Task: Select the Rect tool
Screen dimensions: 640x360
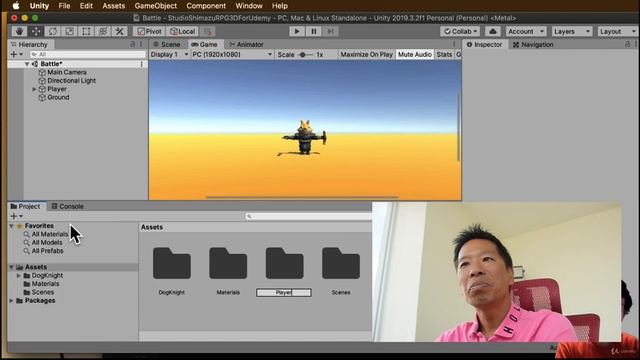Action: coord(86,31)
